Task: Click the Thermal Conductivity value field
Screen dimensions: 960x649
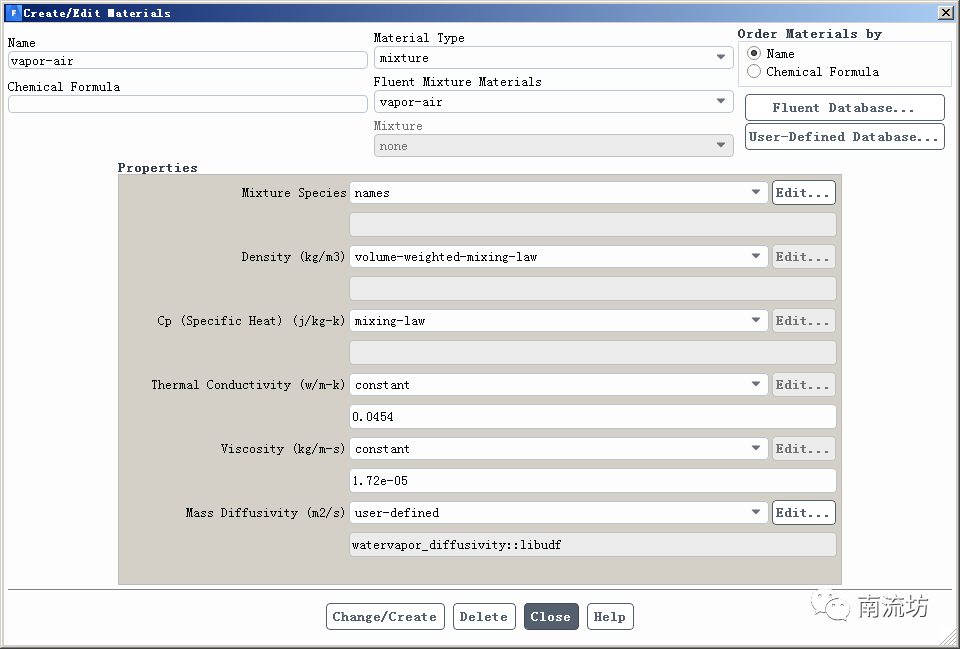Action: coord(592,417)
